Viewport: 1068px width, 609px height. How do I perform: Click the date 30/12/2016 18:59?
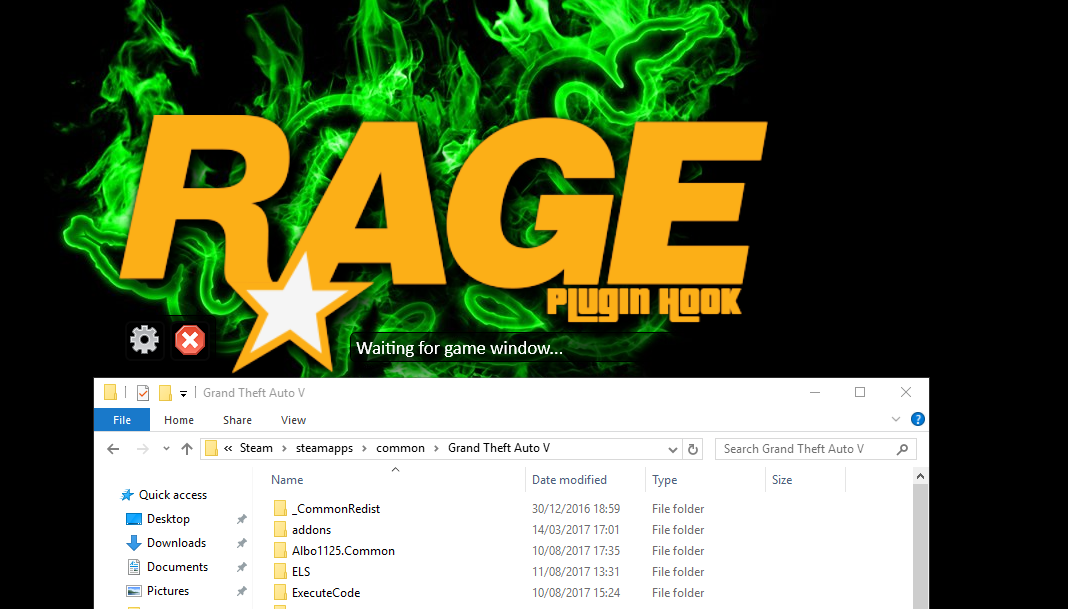576,509
